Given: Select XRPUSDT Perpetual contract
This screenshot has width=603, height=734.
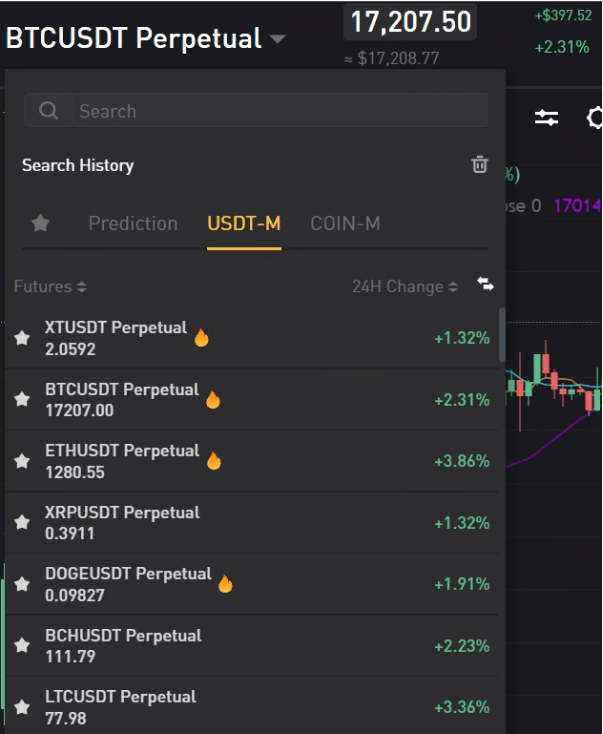Looking at the screenshot, I should coord(122,522).
